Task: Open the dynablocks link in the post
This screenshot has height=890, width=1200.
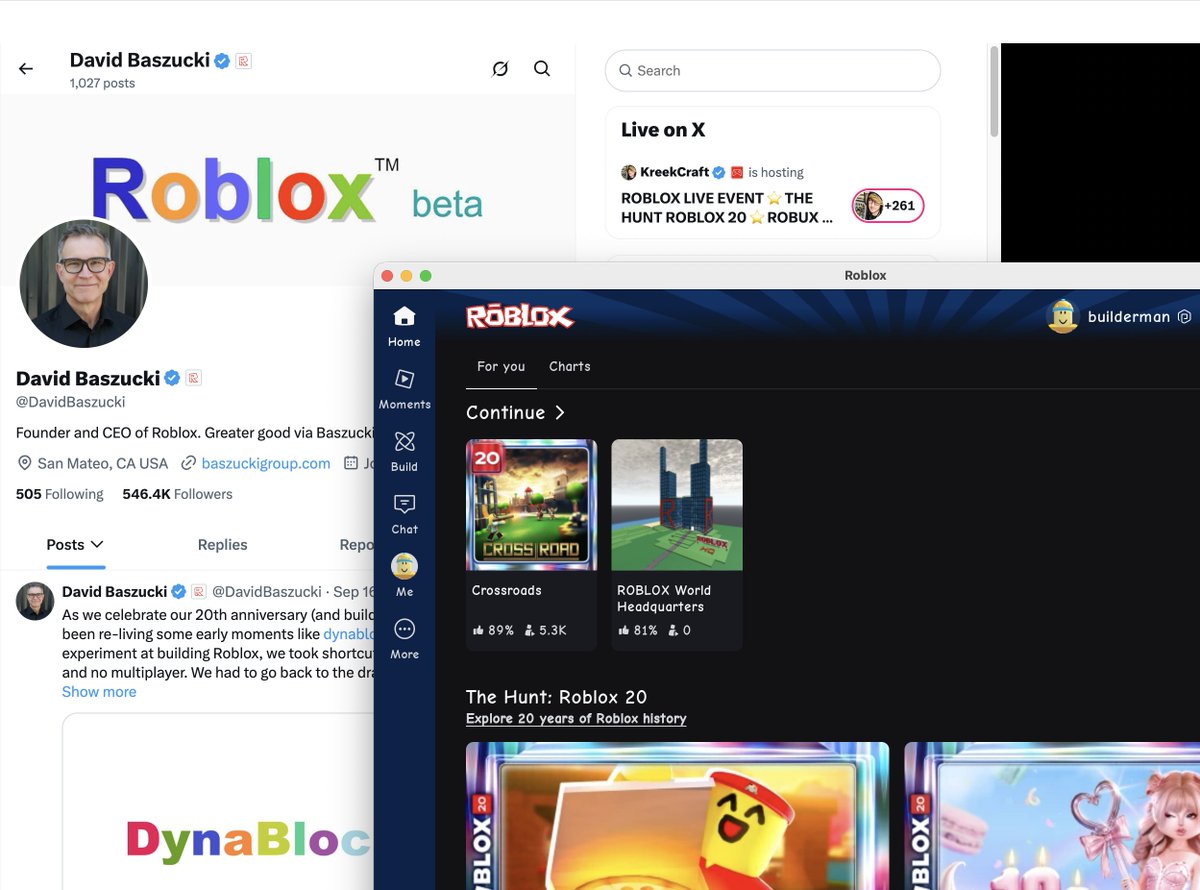Action: (349, 634)
